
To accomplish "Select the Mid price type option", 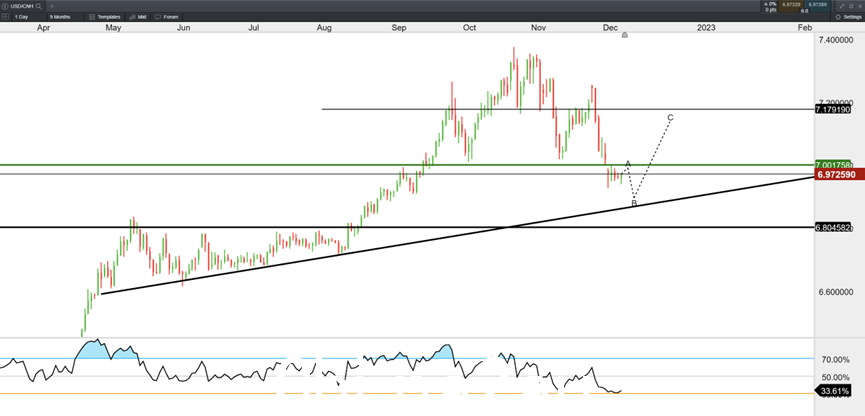I will [137, 17].
